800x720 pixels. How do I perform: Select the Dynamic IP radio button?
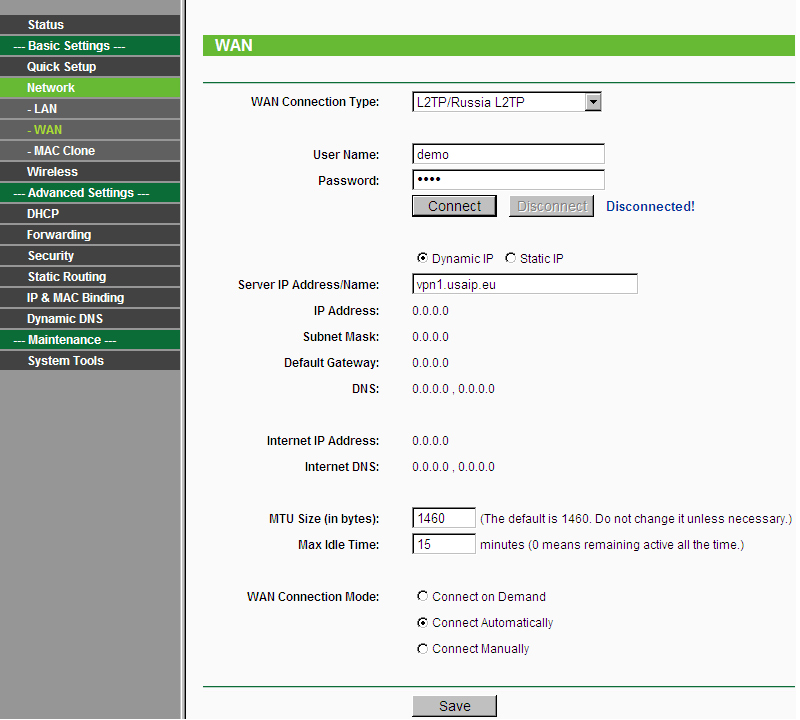pyautogui.click(x=422, y=258)
